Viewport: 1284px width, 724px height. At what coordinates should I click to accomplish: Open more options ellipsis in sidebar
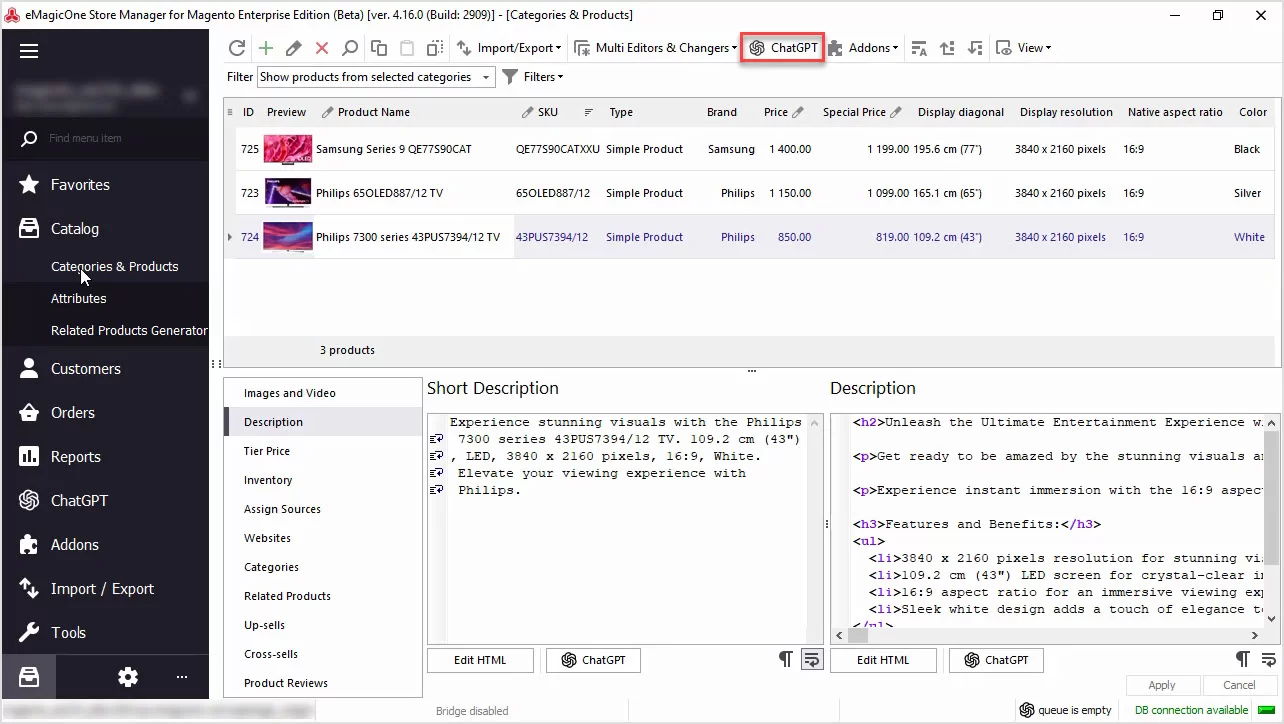click(182, 677)
